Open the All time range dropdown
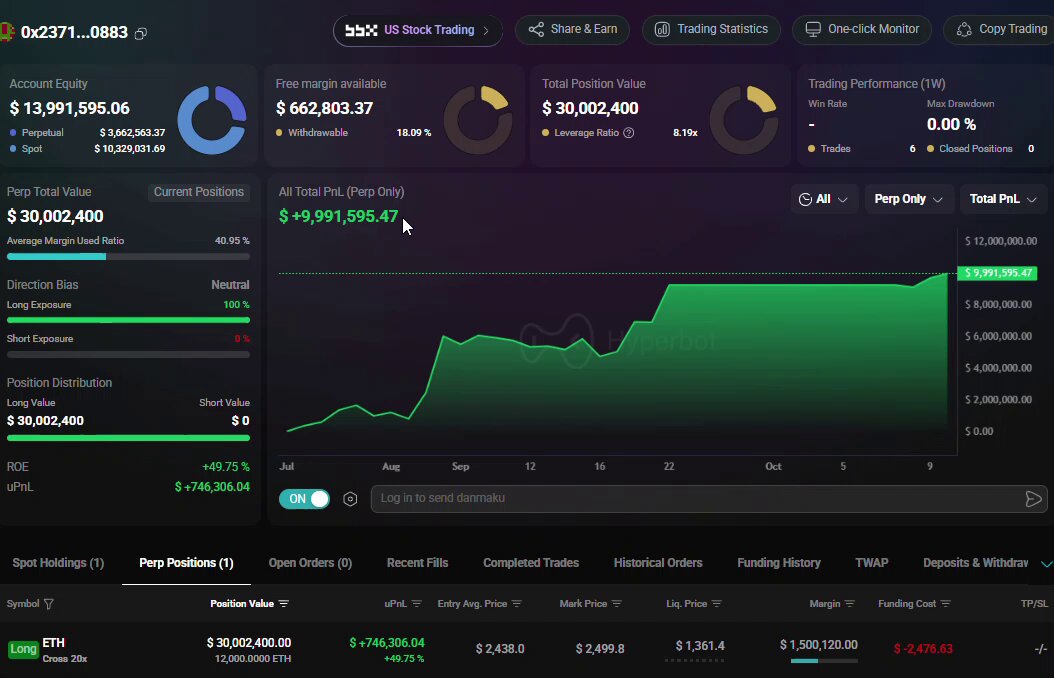This screenshot has width=1054, height=678. pyautogui.click(x=823, y=199)
